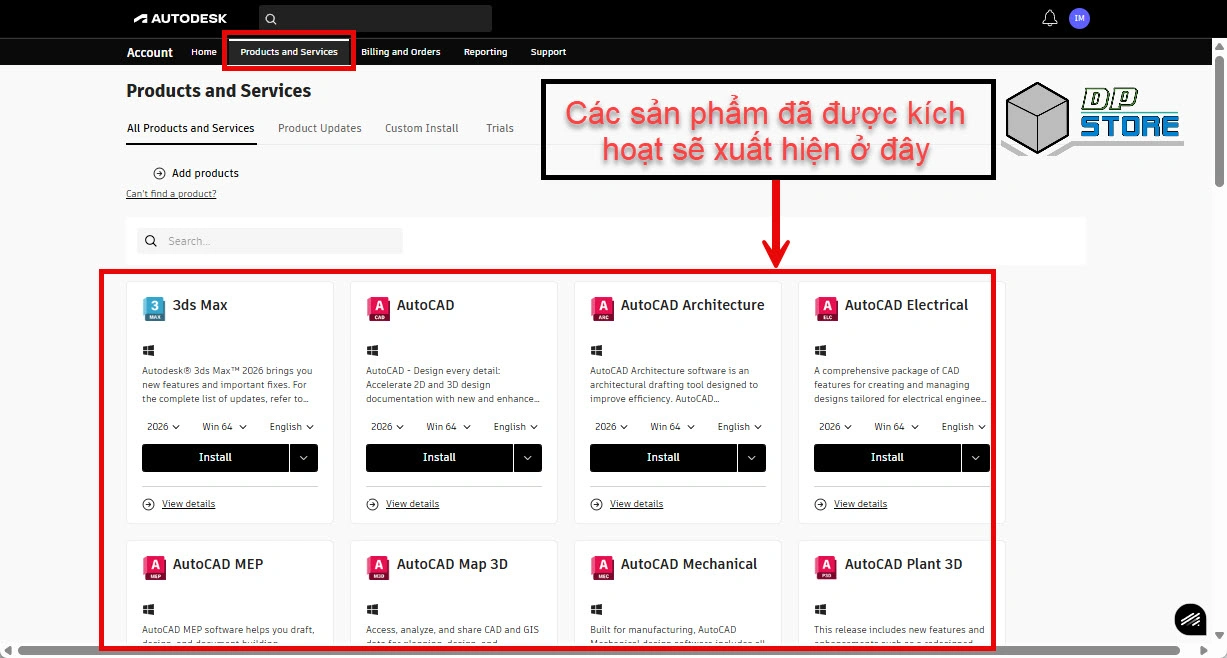Expand AutoCAD Architecture Install options arrow
1227x658 pixels.
coord(752,458)
